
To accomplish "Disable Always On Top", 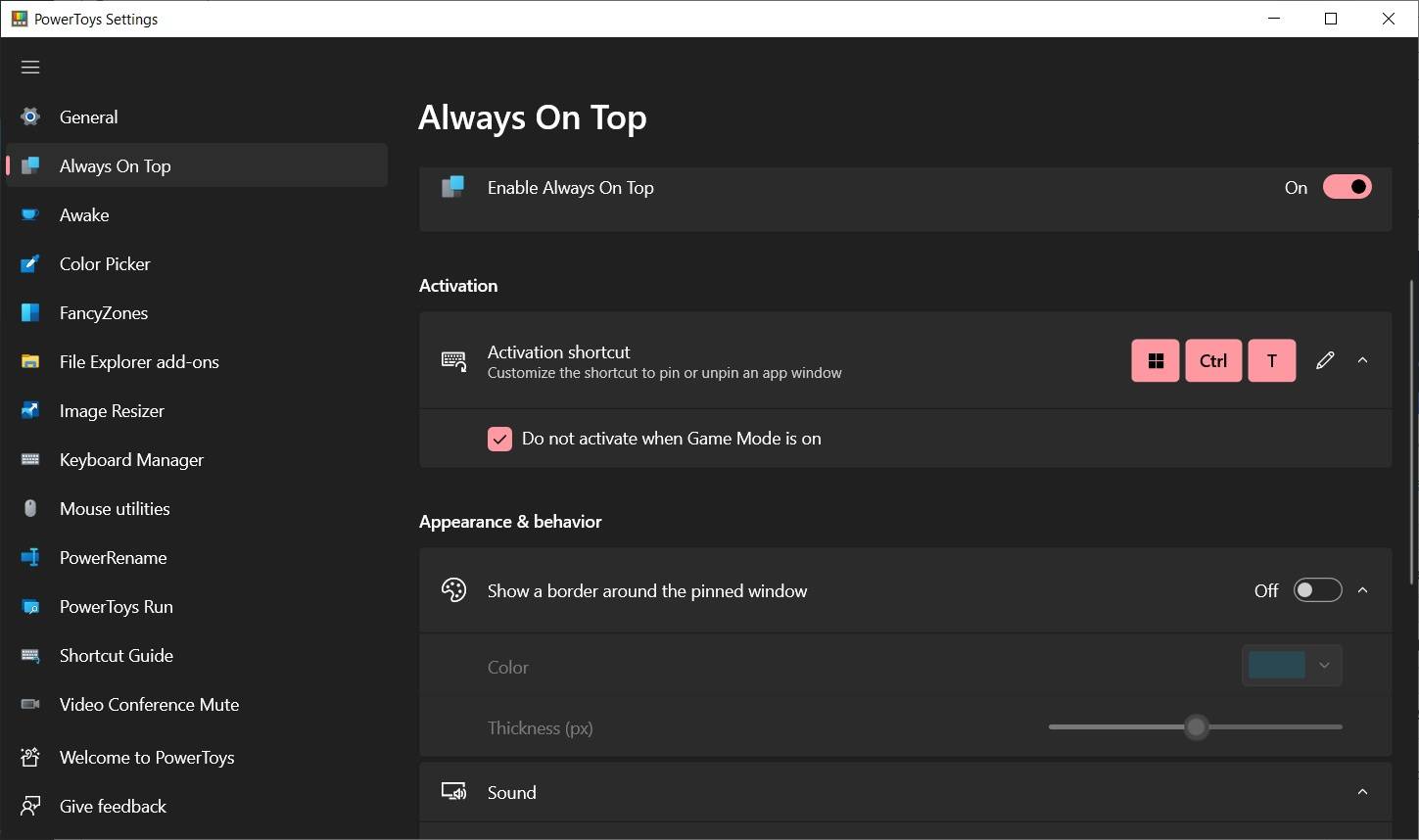I will pos(1347,187).
